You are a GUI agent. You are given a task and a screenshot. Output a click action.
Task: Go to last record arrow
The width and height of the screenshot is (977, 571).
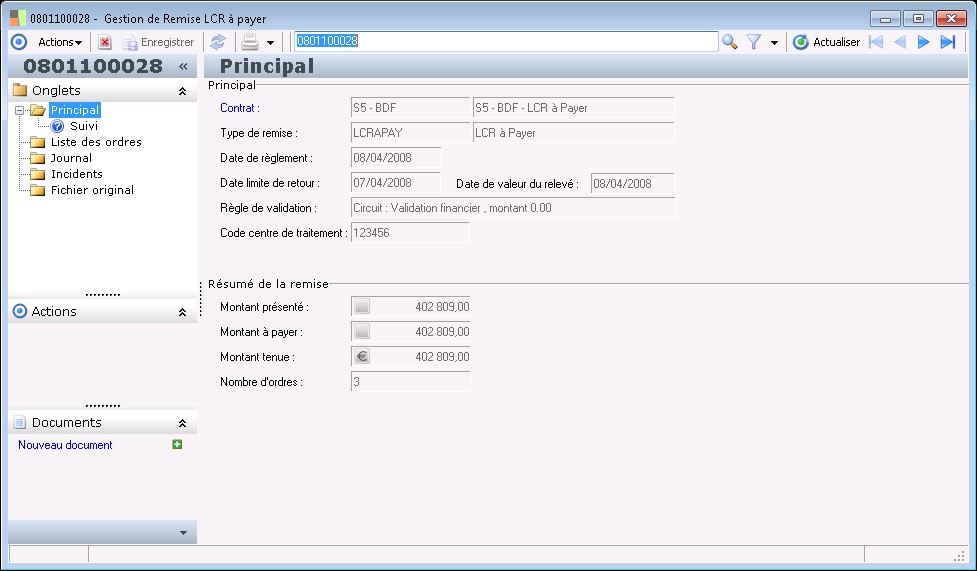948,42
